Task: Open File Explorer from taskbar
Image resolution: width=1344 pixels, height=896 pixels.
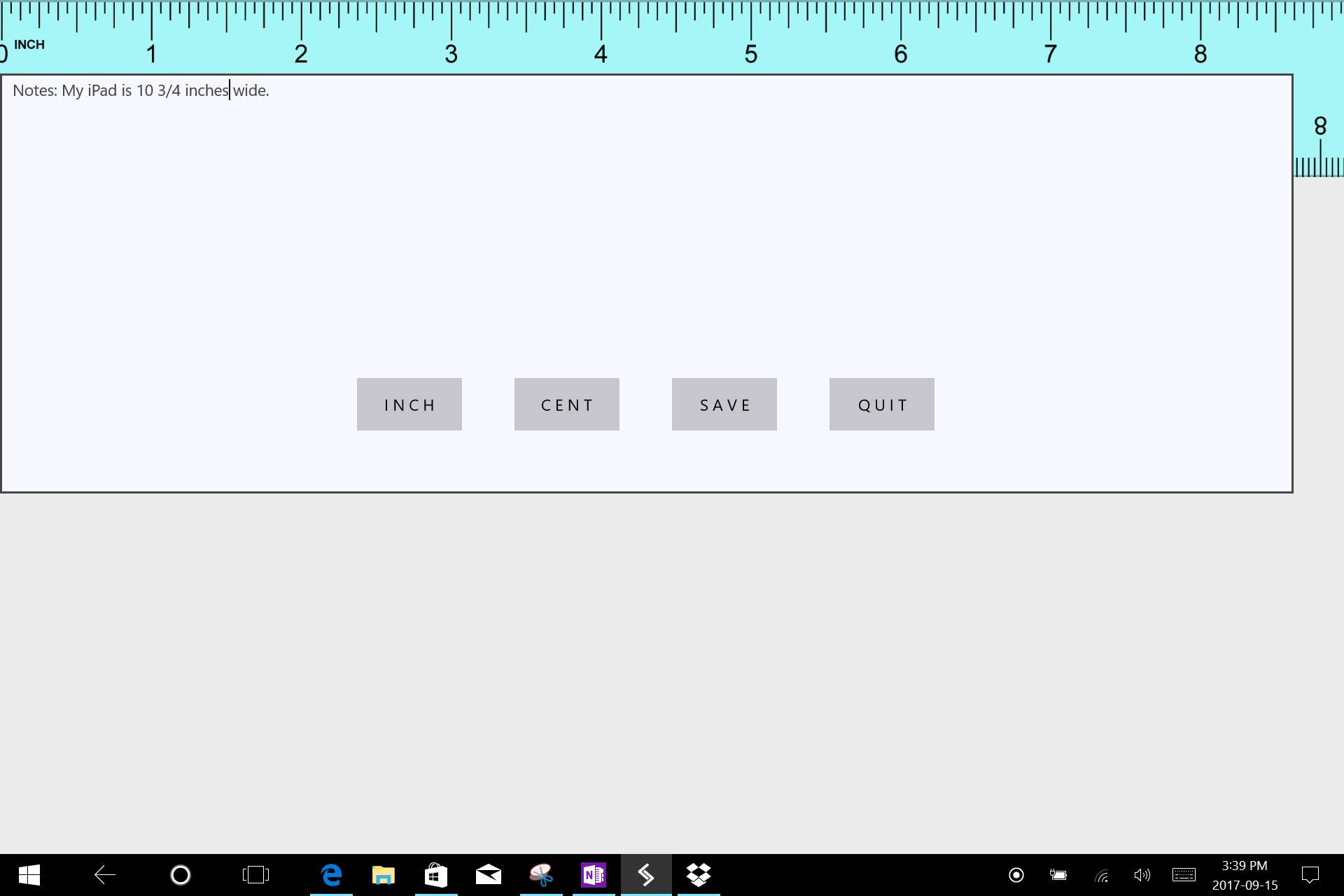Action: 384,875
